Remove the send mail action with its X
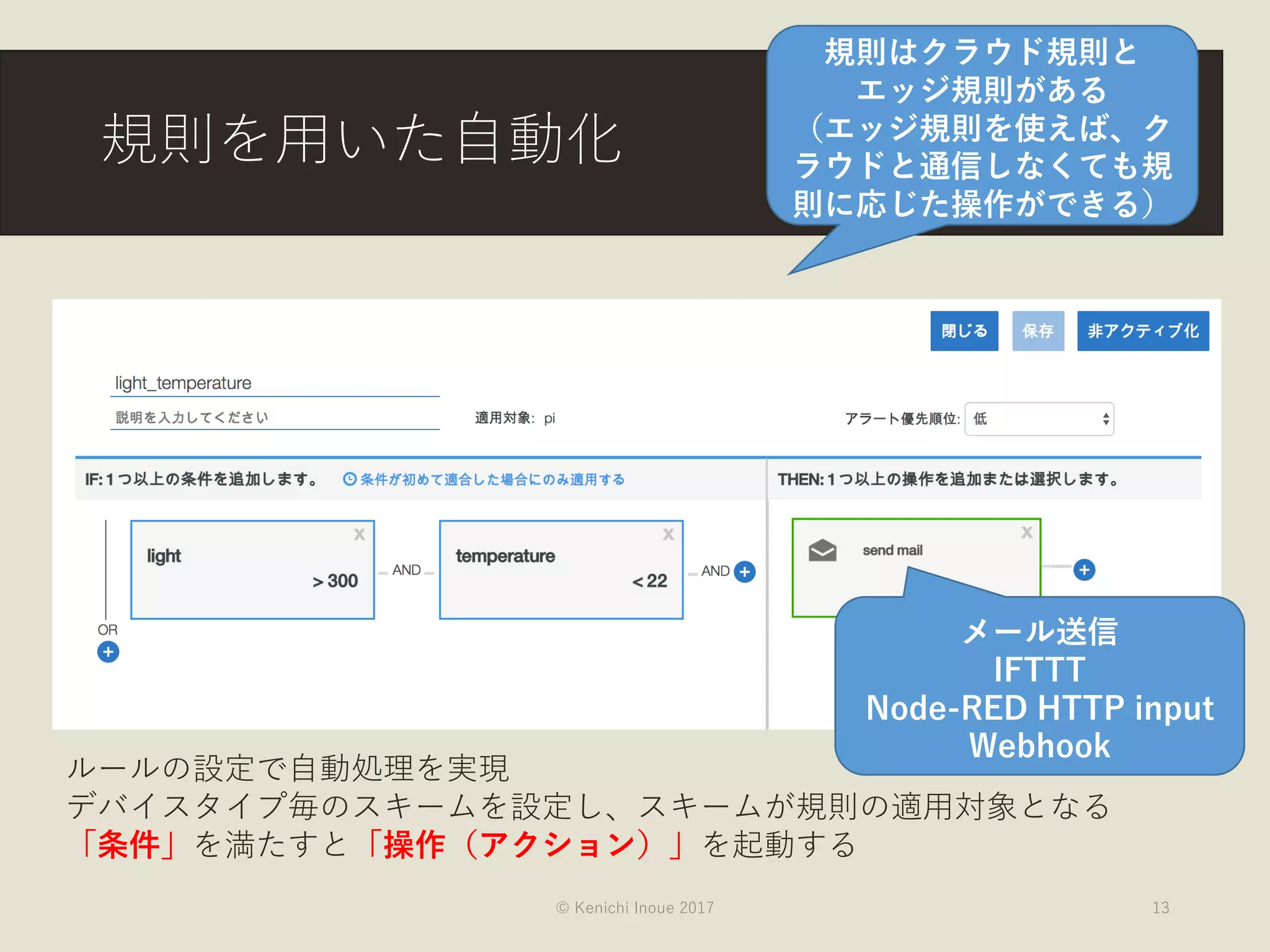This screenshot has height=952, width=1270. click(x=1027, y=532)
